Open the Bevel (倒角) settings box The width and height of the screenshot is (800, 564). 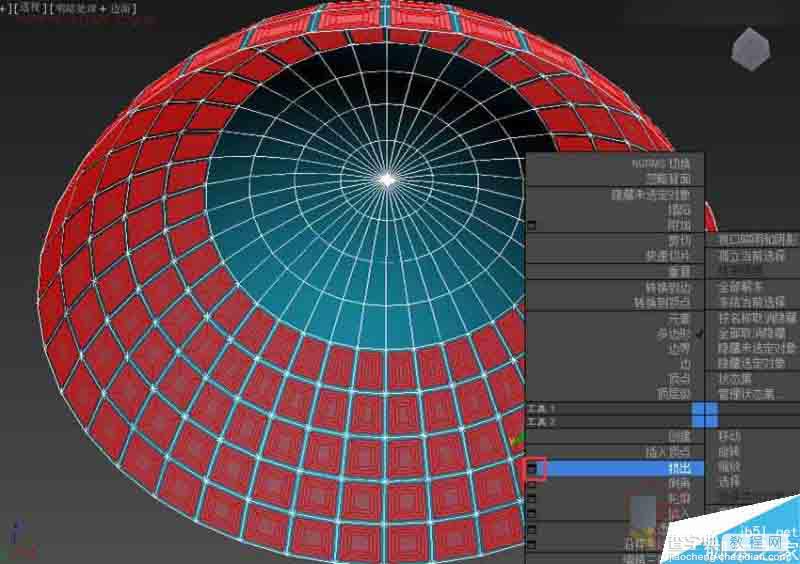(x=532, y=483)
